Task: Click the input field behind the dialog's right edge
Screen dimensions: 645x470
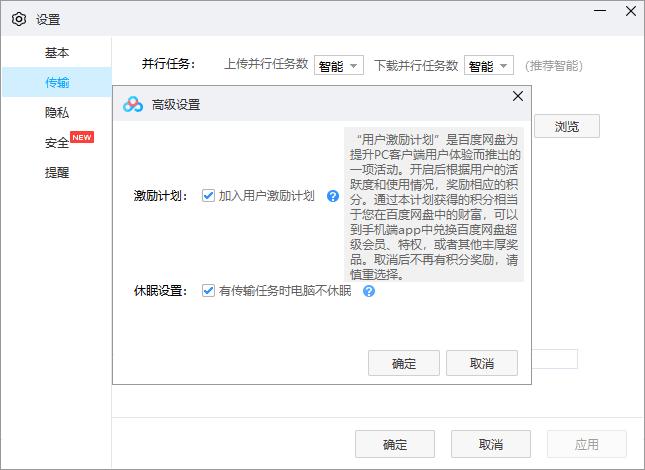Action: [555, 359]
